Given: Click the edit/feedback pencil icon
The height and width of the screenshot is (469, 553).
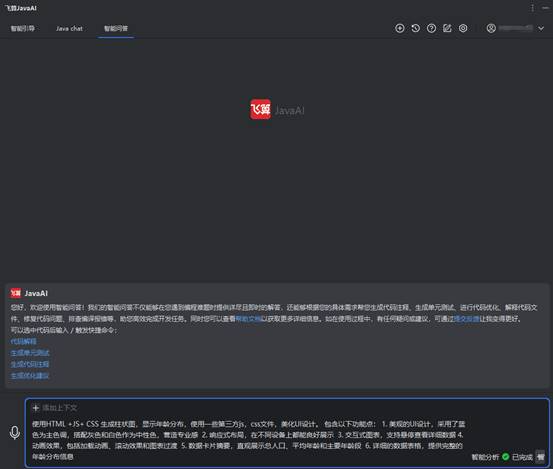Looking at the screenshot, I should pos(447,28).
